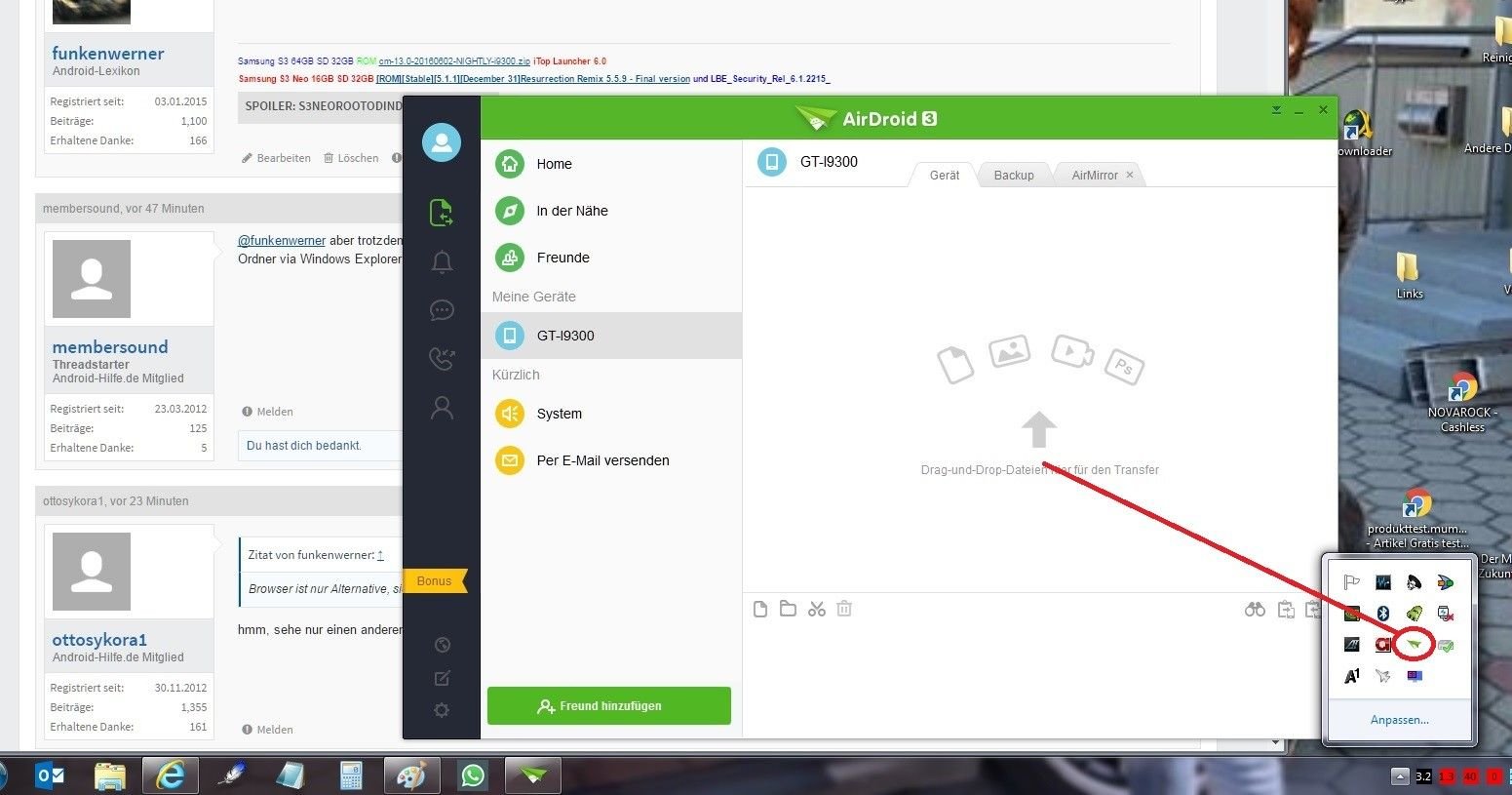
Task: Open the messages chat bubble in AirDroid's sidebar
Action: point(442,310)
